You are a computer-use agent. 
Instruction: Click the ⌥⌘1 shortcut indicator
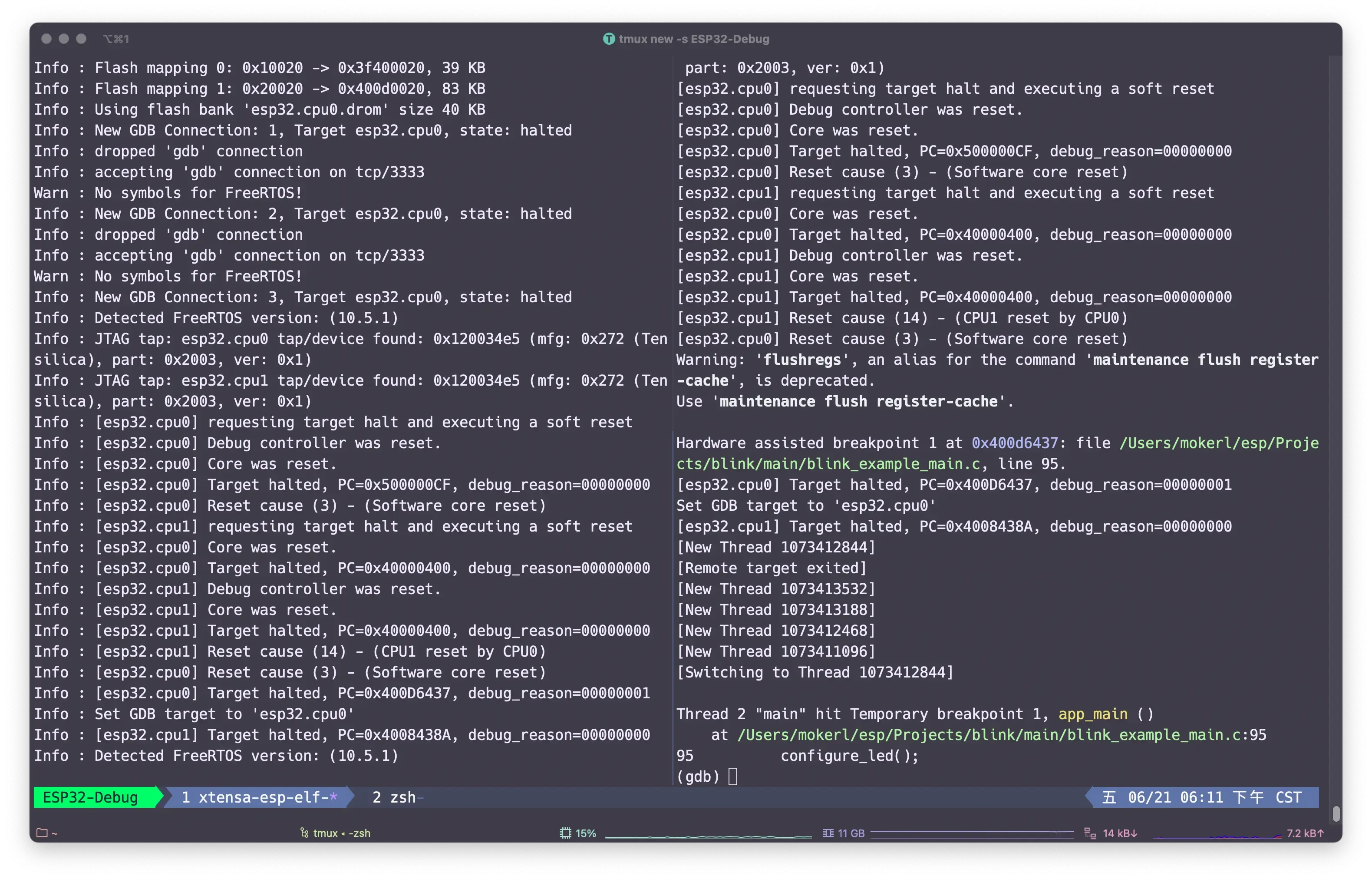point(117,39)
